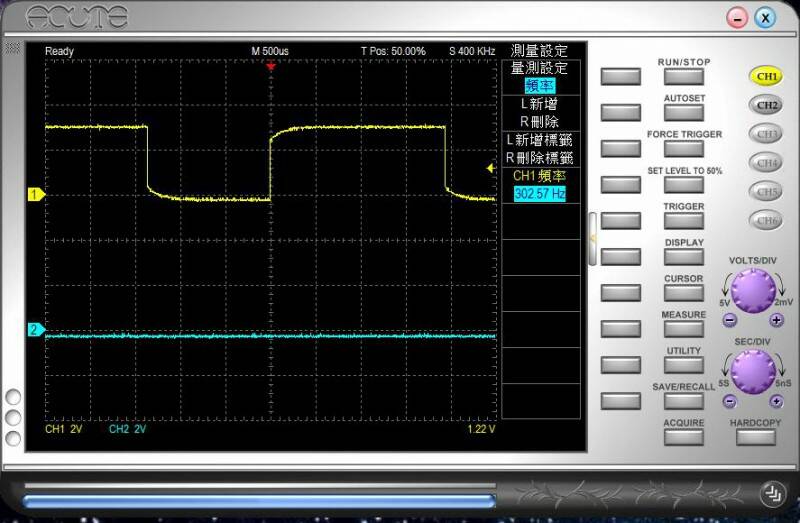Click the HARDCOPY button

[756, 437]
